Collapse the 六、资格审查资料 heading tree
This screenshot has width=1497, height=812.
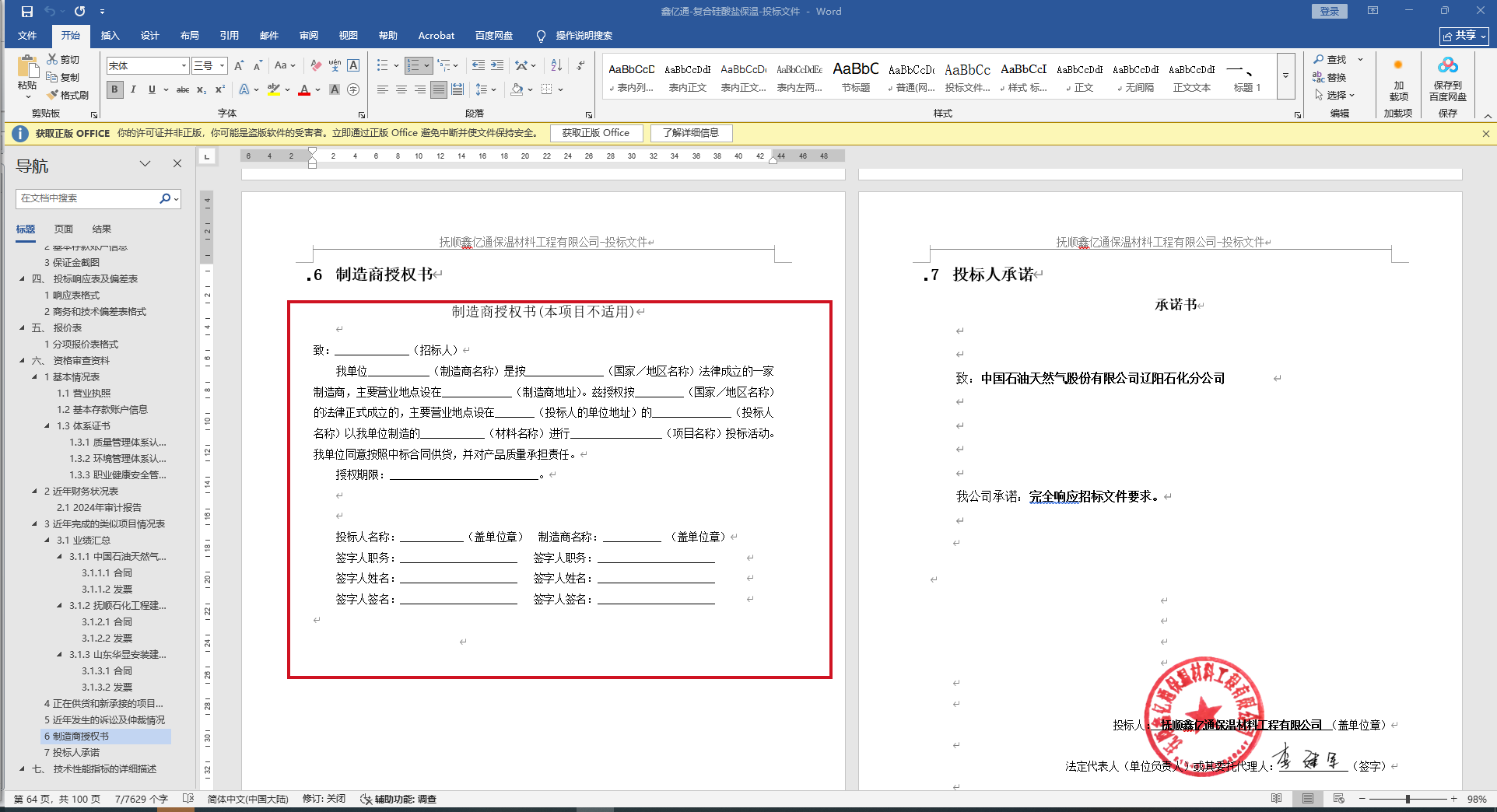[x=22, y=361]
